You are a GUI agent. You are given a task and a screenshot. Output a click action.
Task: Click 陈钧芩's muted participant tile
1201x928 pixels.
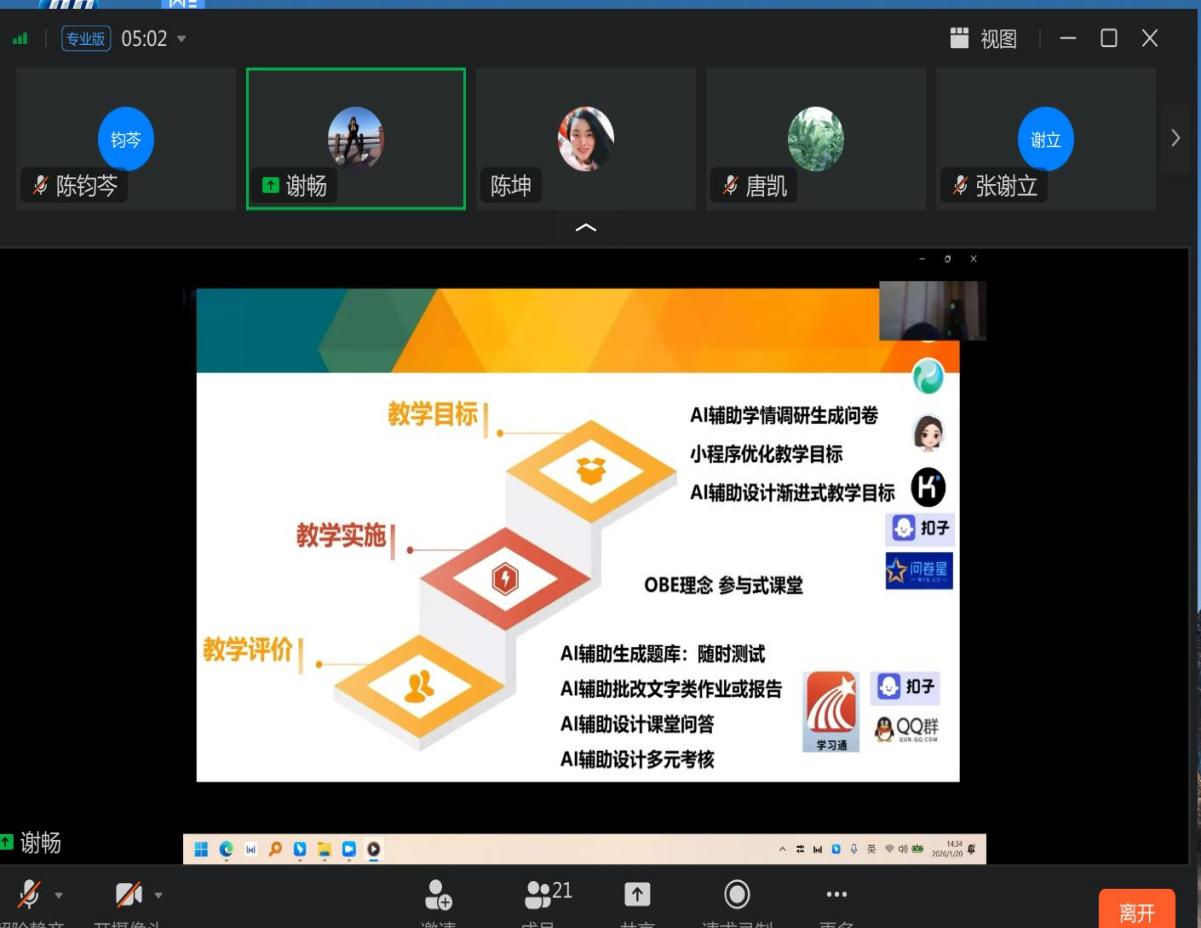[x=126, y=139]
